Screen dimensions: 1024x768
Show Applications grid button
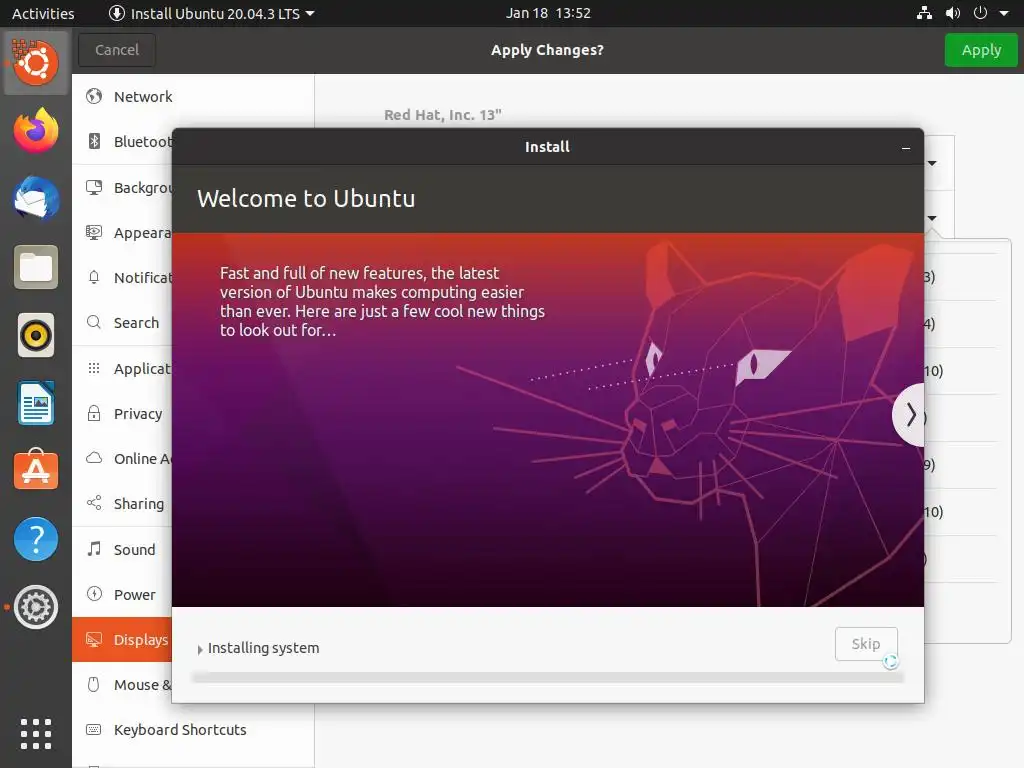pyautogui.click(x=36, y=734)
